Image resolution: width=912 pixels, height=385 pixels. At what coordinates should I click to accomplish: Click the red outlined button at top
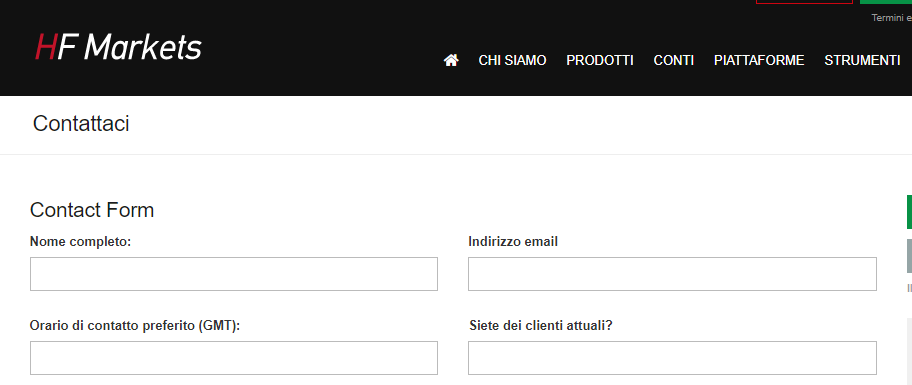[804, 2]
